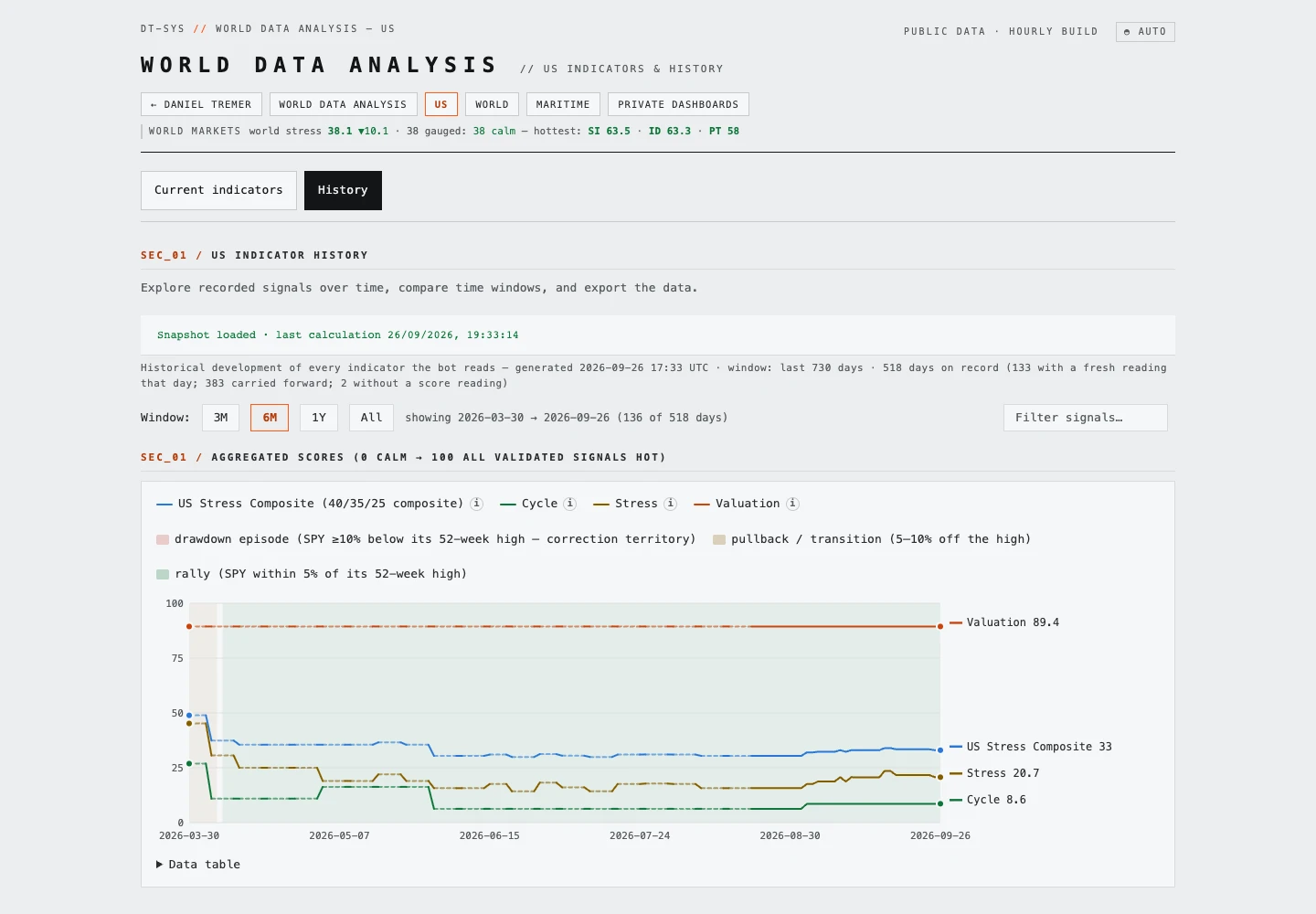Click info icon beside Valuation legend

pos(792,504)
